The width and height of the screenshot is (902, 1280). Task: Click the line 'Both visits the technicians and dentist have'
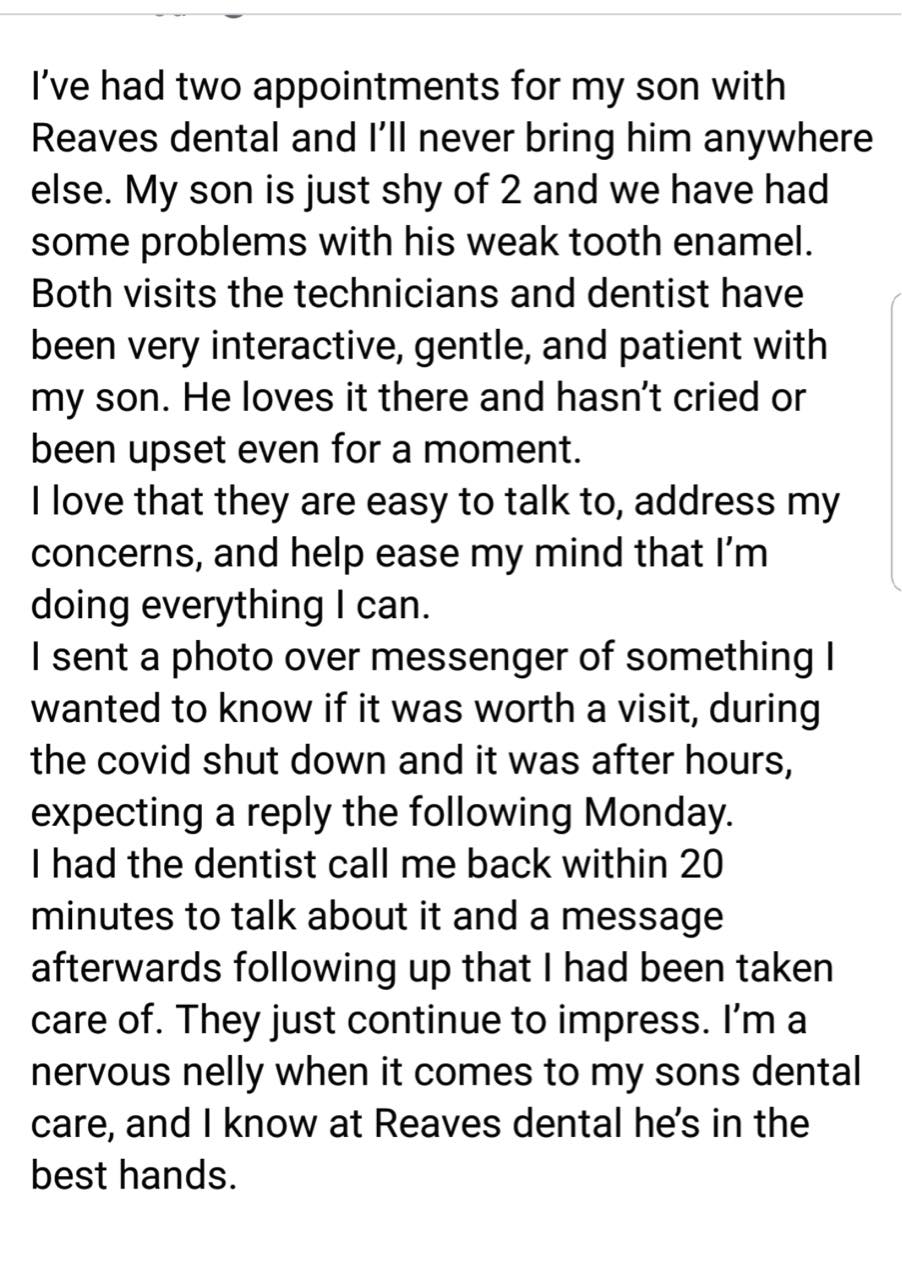(x=418, y=294)
